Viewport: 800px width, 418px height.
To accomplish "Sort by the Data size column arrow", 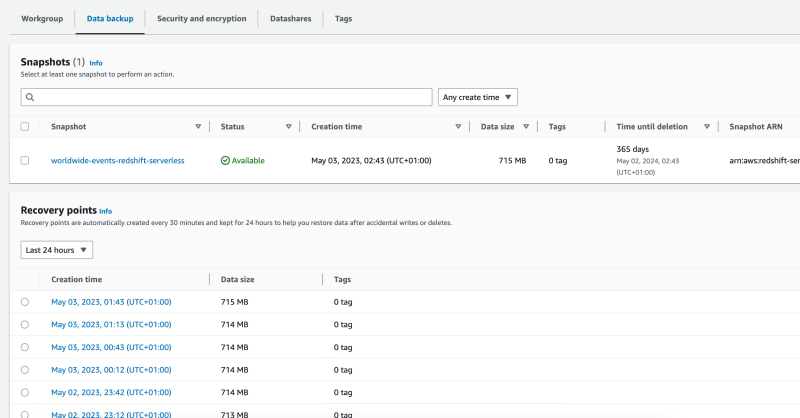I will pos(526,127).
